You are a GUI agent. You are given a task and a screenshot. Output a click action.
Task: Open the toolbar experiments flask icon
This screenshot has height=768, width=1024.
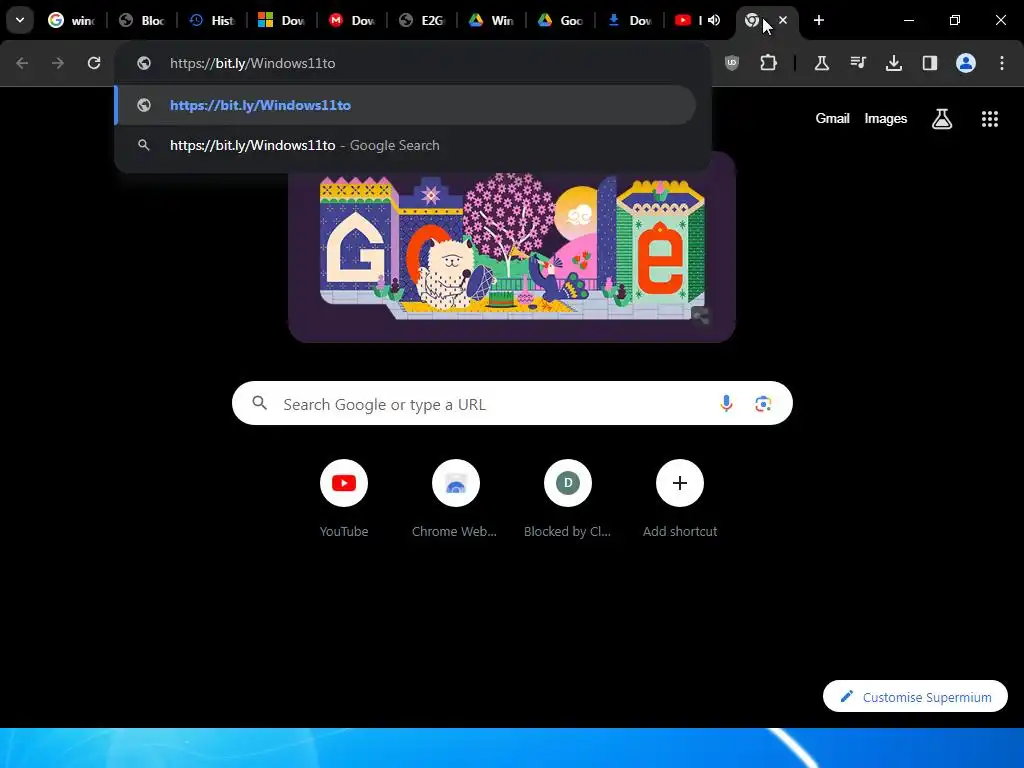pos(822,63)
